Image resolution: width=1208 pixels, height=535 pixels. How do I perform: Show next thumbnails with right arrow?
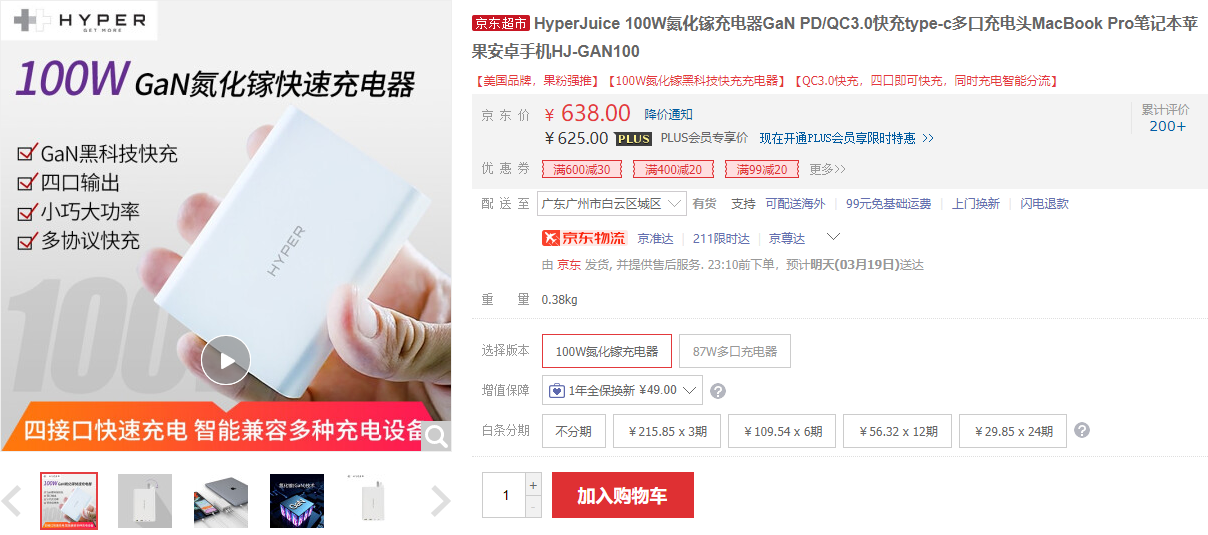pyautogui.click(x=441, y=501)
